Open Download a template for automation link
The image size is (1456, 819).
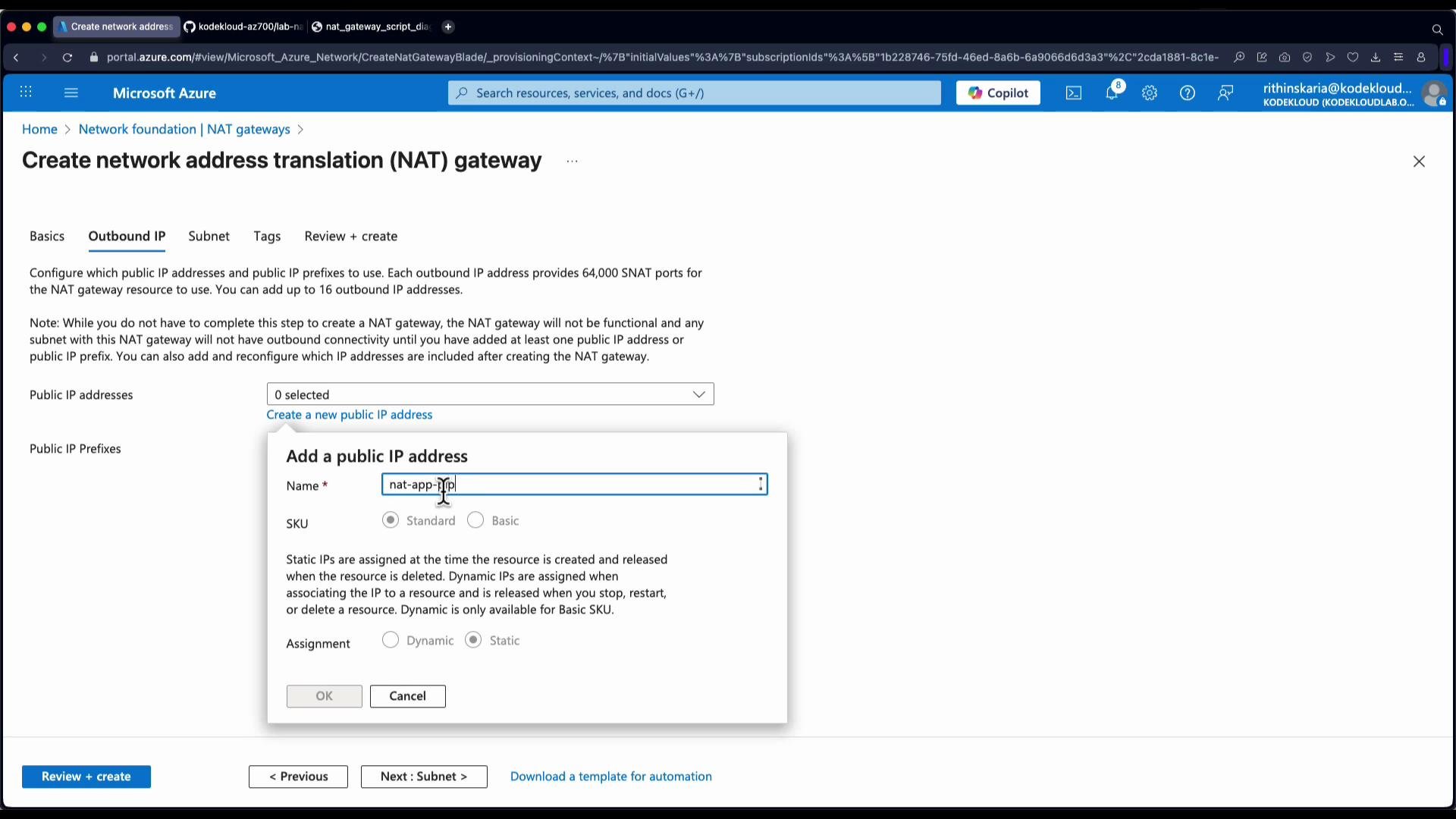click(x=611, y=777)
